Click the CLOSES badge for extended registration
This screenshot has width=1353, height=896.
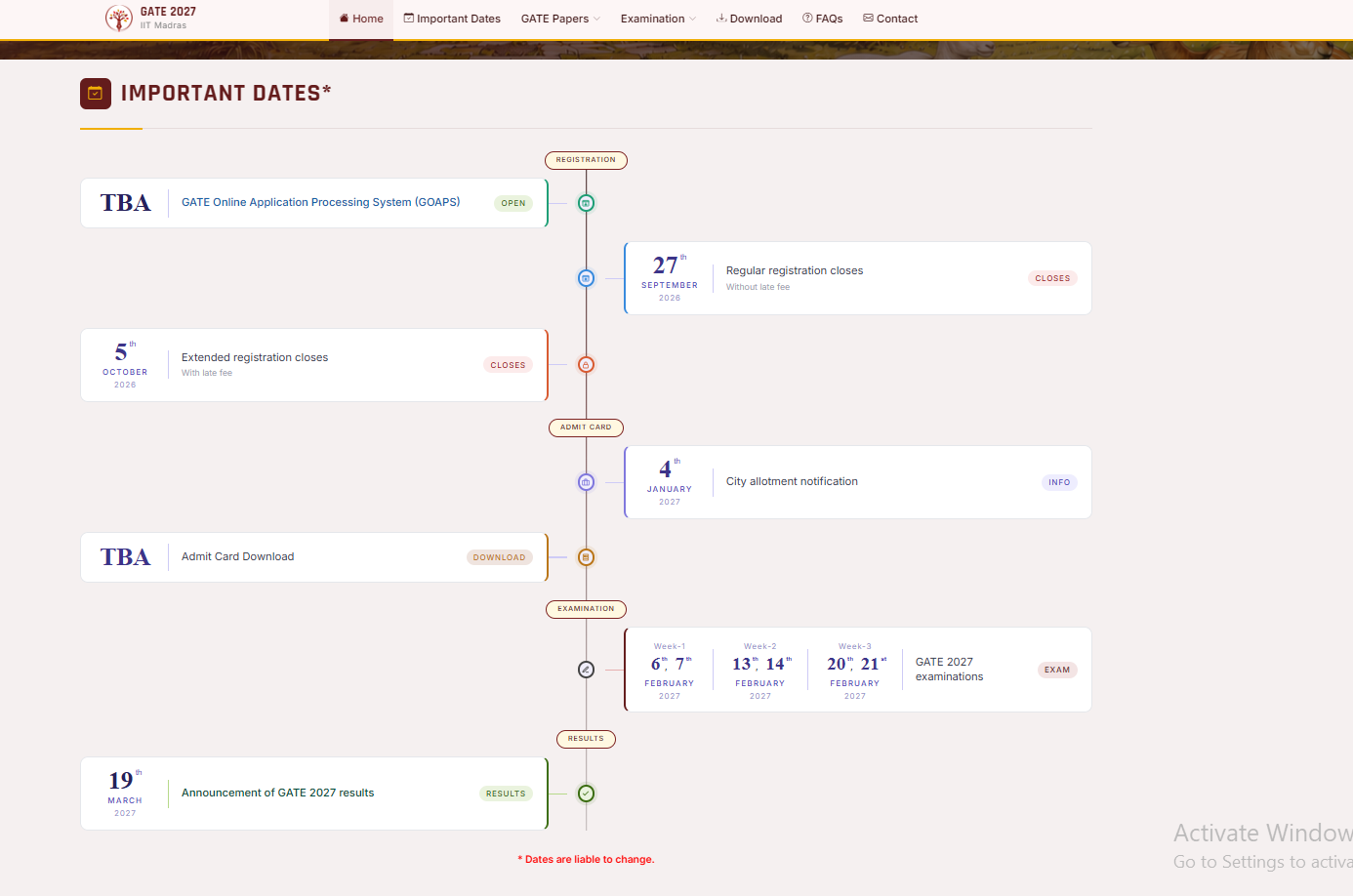click(x=508, y=365)
